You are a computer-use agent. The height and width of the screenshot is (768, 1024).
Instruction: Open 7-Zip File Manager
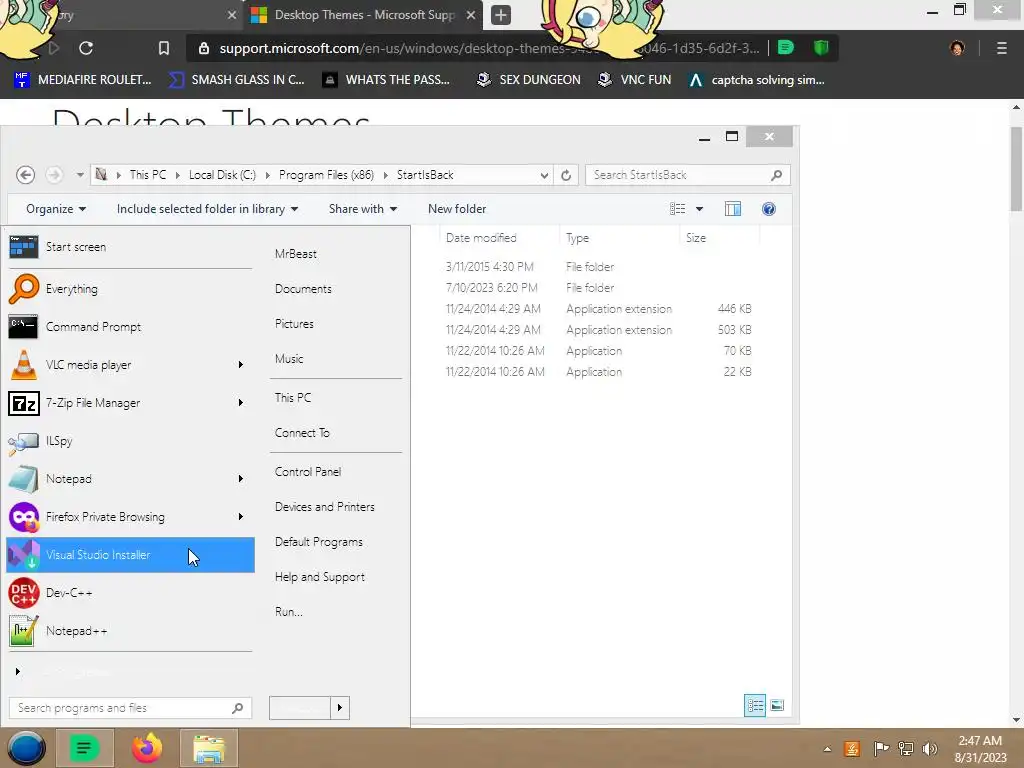[x=129, y=403]
